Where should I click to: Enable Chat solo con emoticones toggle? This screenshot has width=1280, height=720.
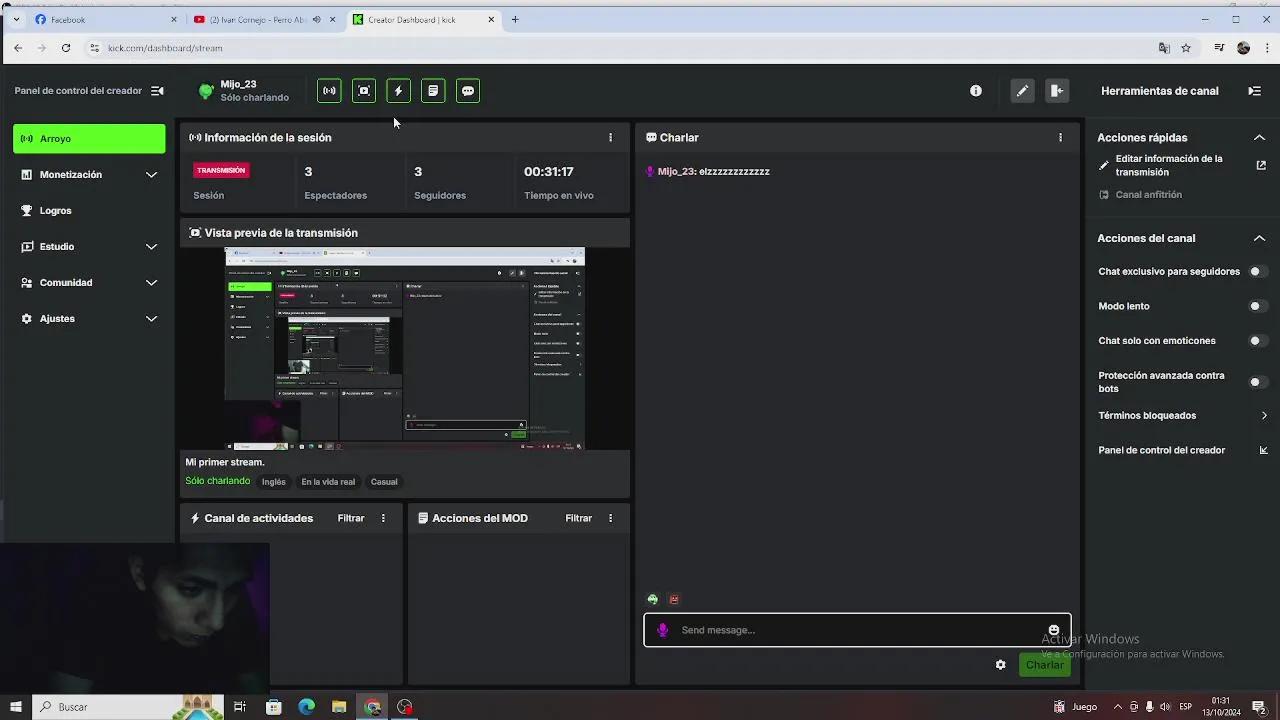[1258, 341]
